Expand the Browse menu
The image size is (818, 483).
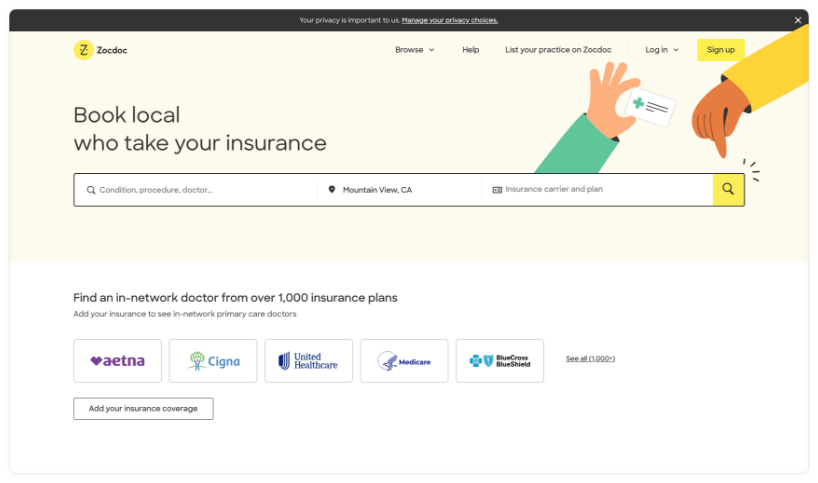pyautogui.click(x=414, y=50)
